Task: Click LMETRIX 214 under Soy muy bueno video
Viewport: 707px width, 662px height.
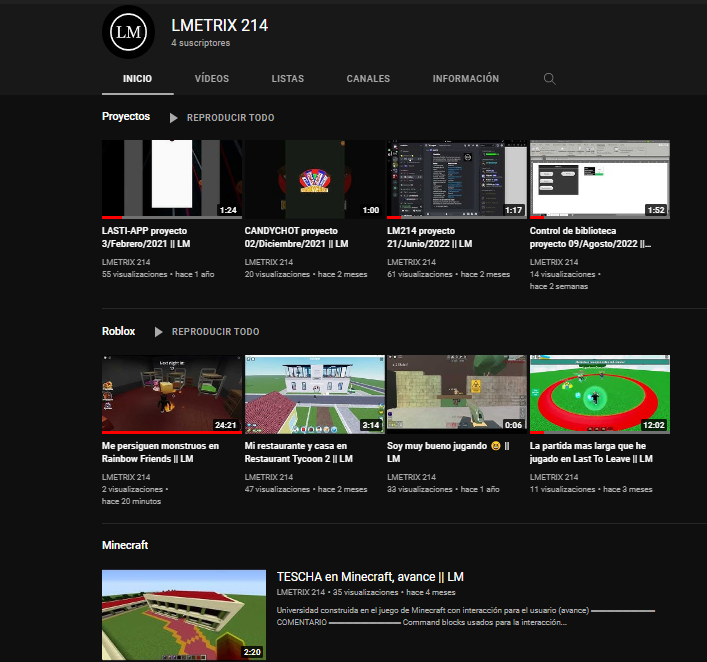Action: click(x=412, y=477)
